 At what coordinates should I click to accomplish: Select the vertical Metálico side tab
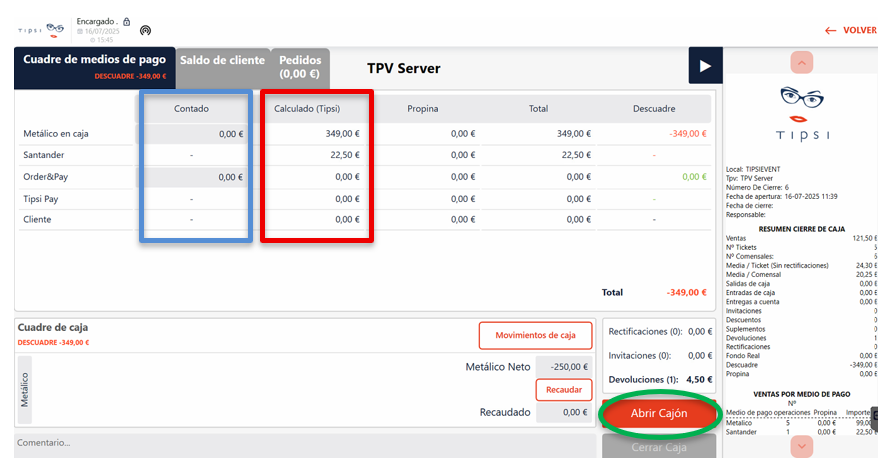(24, 390)
